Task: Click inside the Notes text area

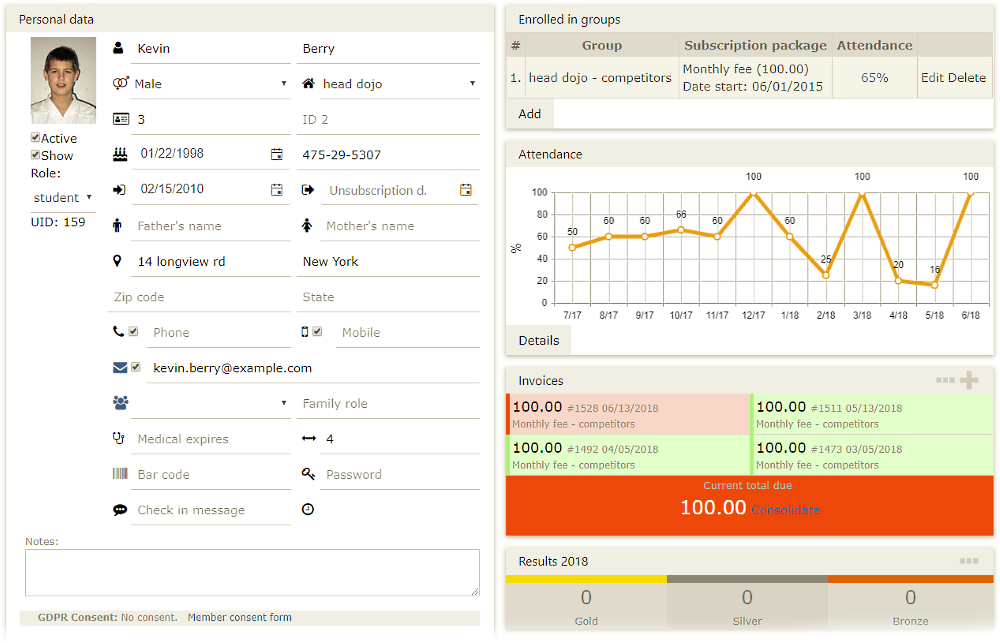Action: (250, 572)
